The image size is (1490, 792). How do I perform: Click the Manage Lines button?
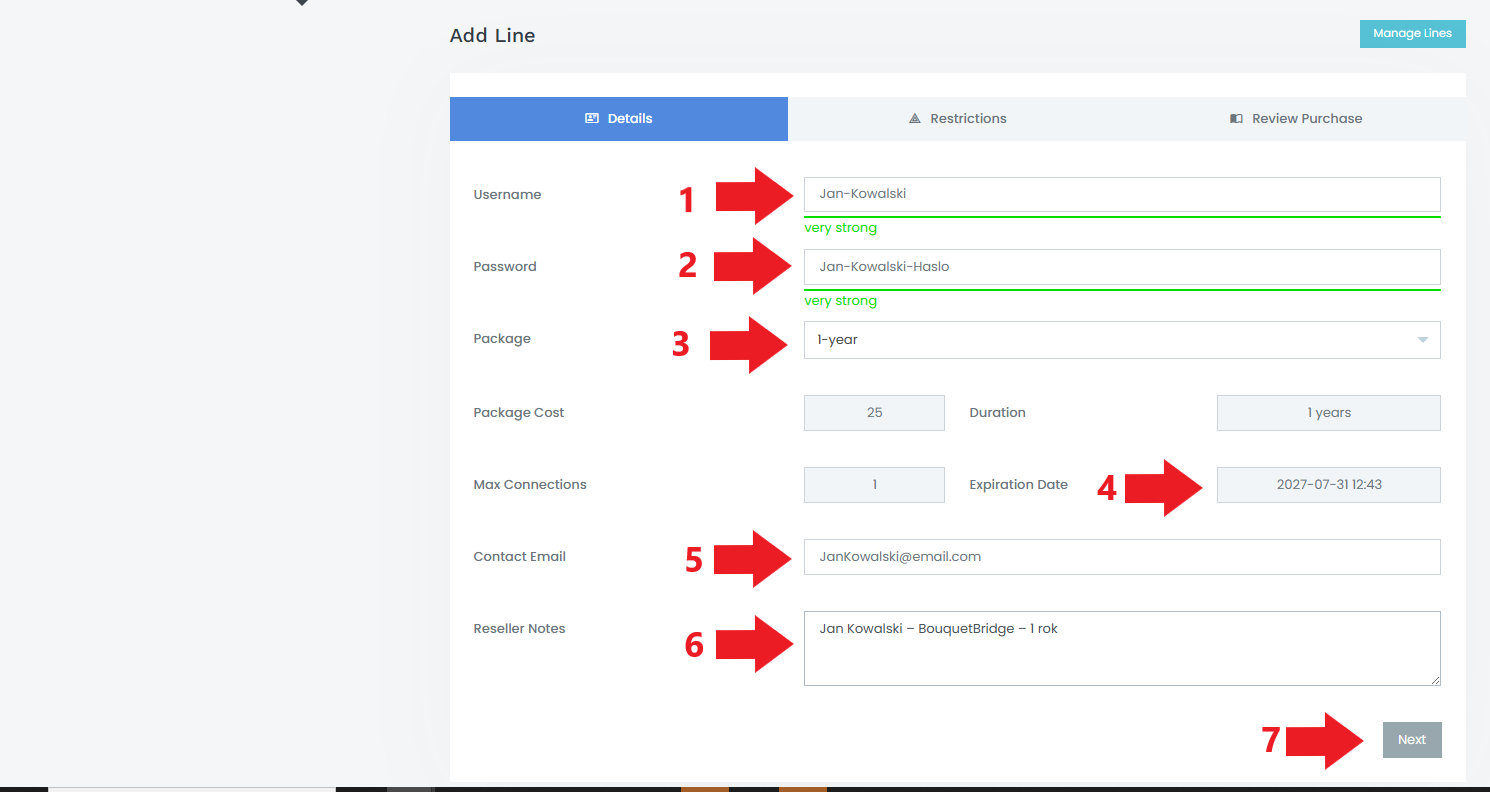(x=1412, y=34)
